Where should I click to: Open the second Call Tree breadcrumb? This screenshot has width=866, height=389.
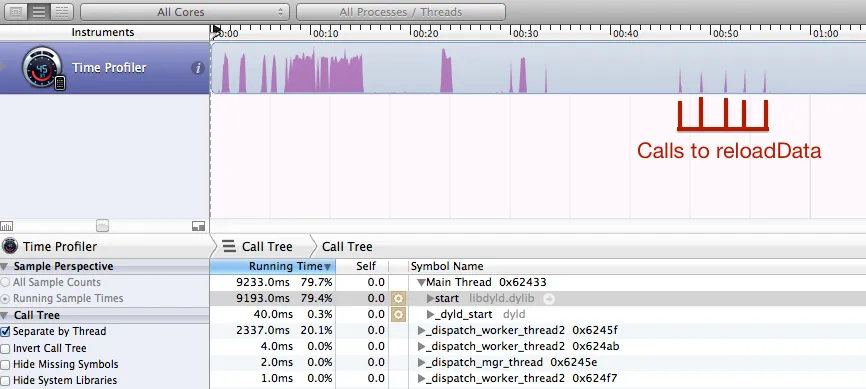[x=347, y=246]
